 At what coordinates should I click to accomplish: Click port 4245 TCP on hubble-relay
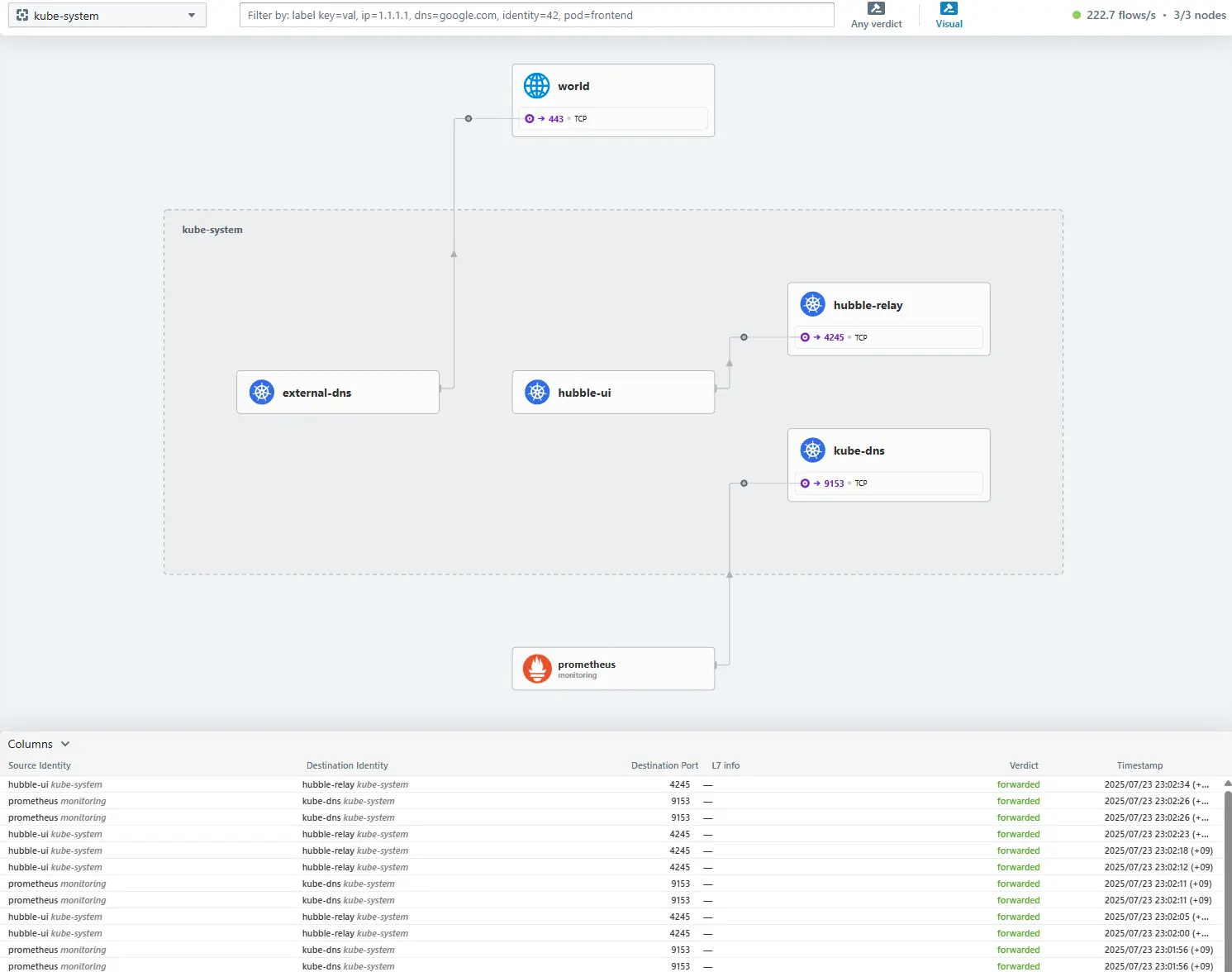(x=889, y=337)
